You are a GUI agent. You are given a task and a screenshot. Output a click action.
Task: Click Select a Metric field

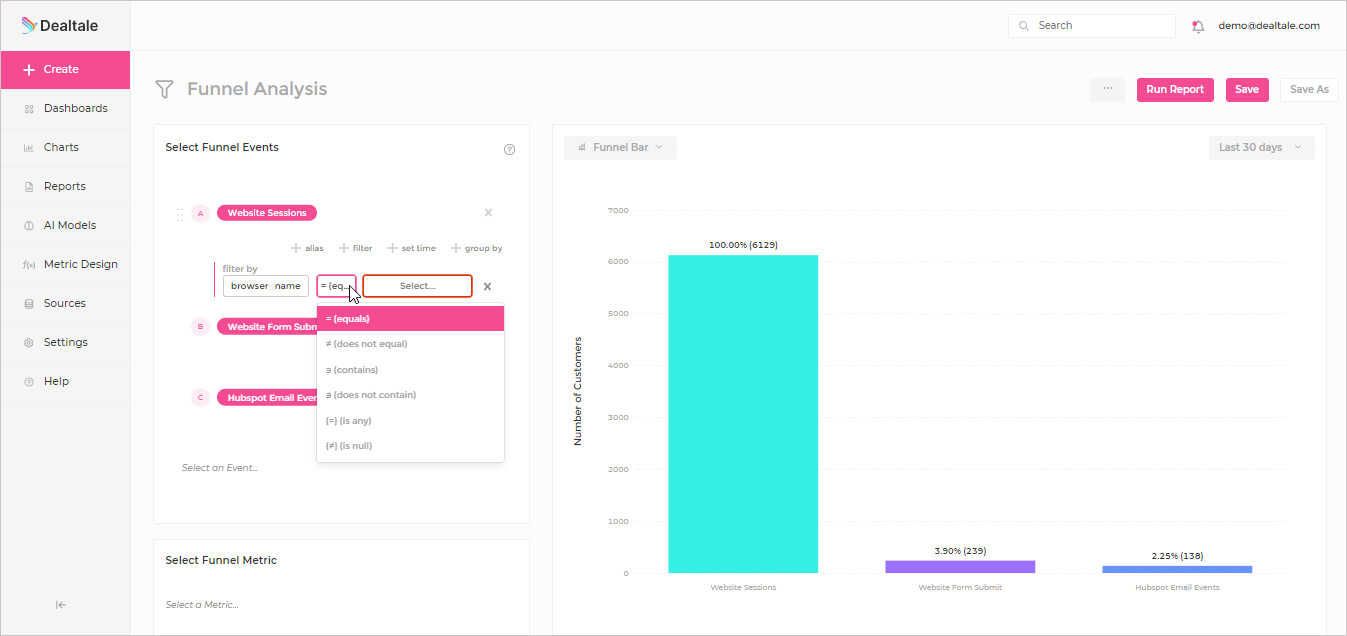202,605
